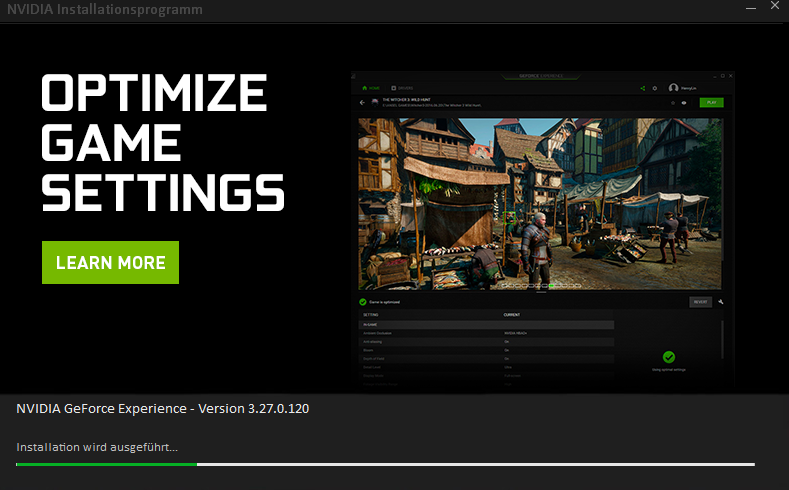Image resolution: width=789 pixels, height=490 pixels.
Task: Click the Witcher 3 game screenshot preview
Action: (x=540, y=204)
